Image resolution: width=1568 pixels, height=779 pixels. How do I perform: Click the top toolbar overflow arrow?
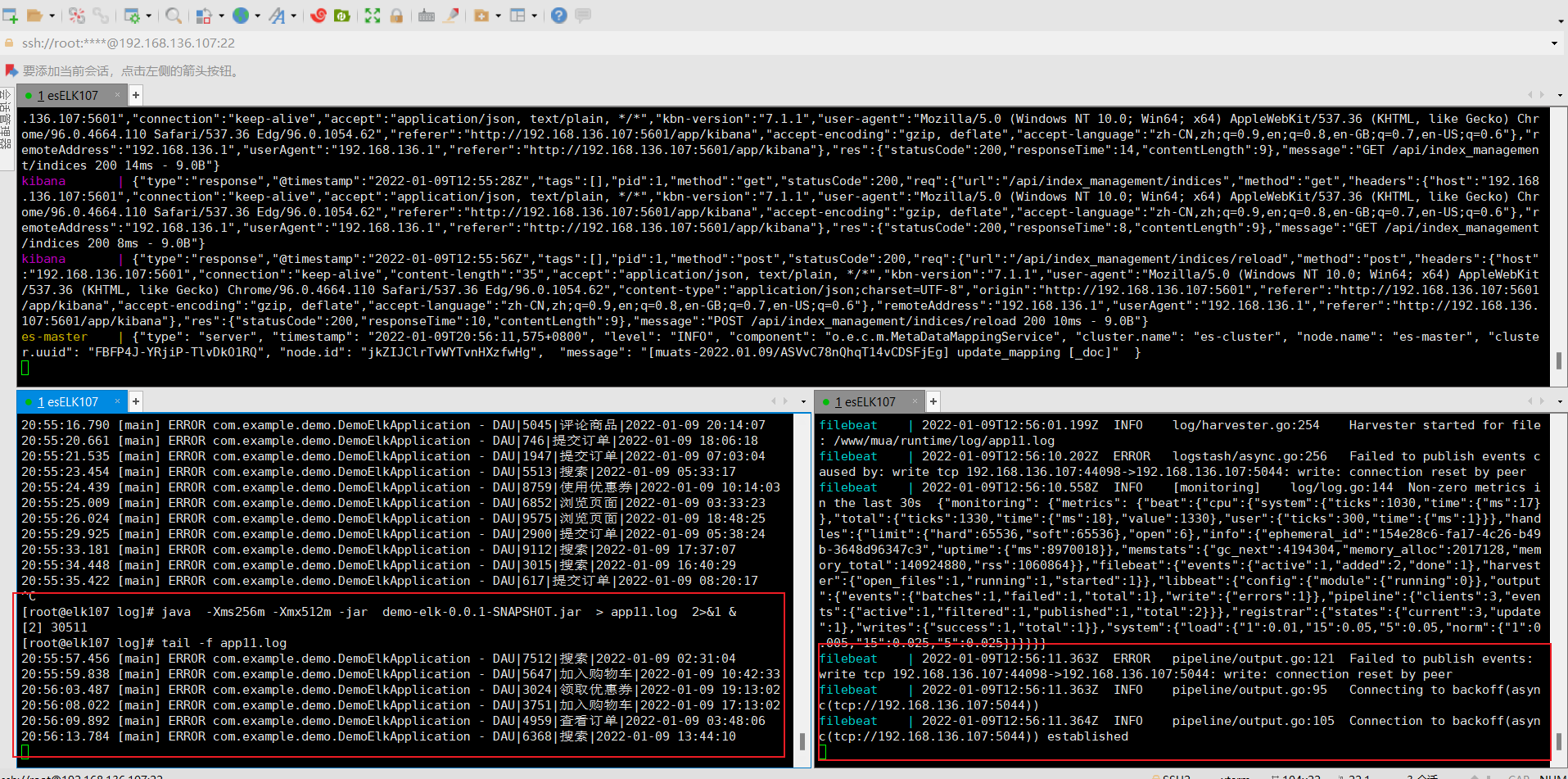point(1561,22)
